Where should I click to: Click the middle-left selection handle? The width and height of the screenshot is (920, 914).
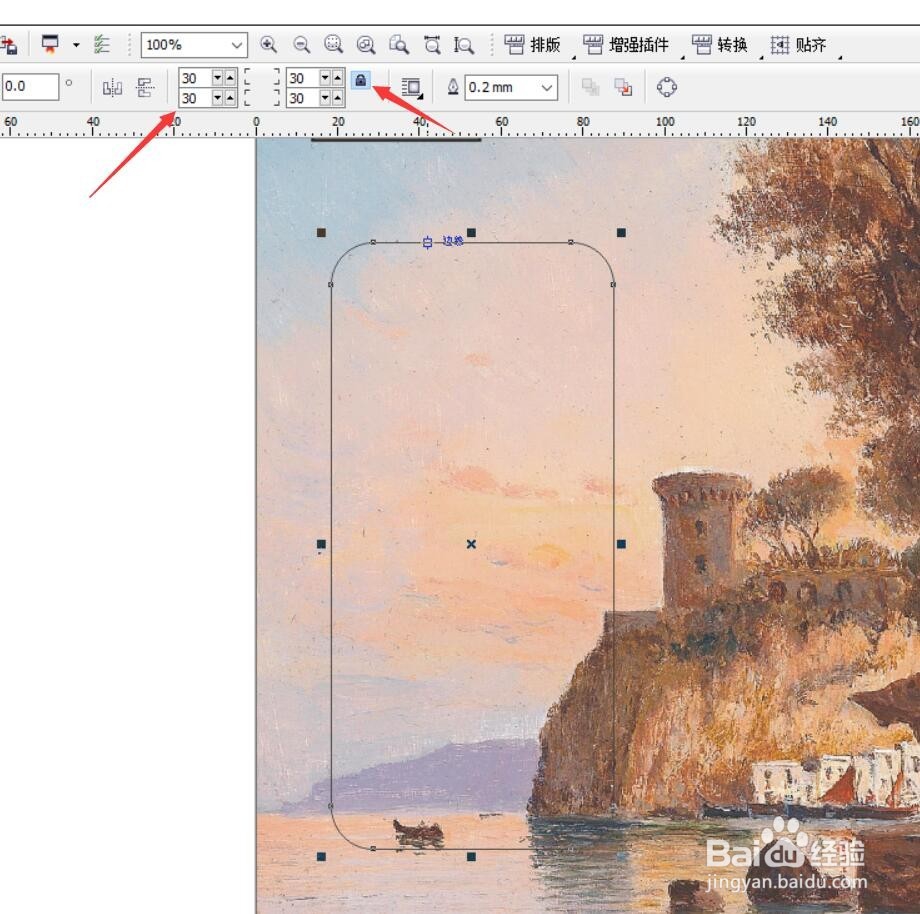pos(321,544)
